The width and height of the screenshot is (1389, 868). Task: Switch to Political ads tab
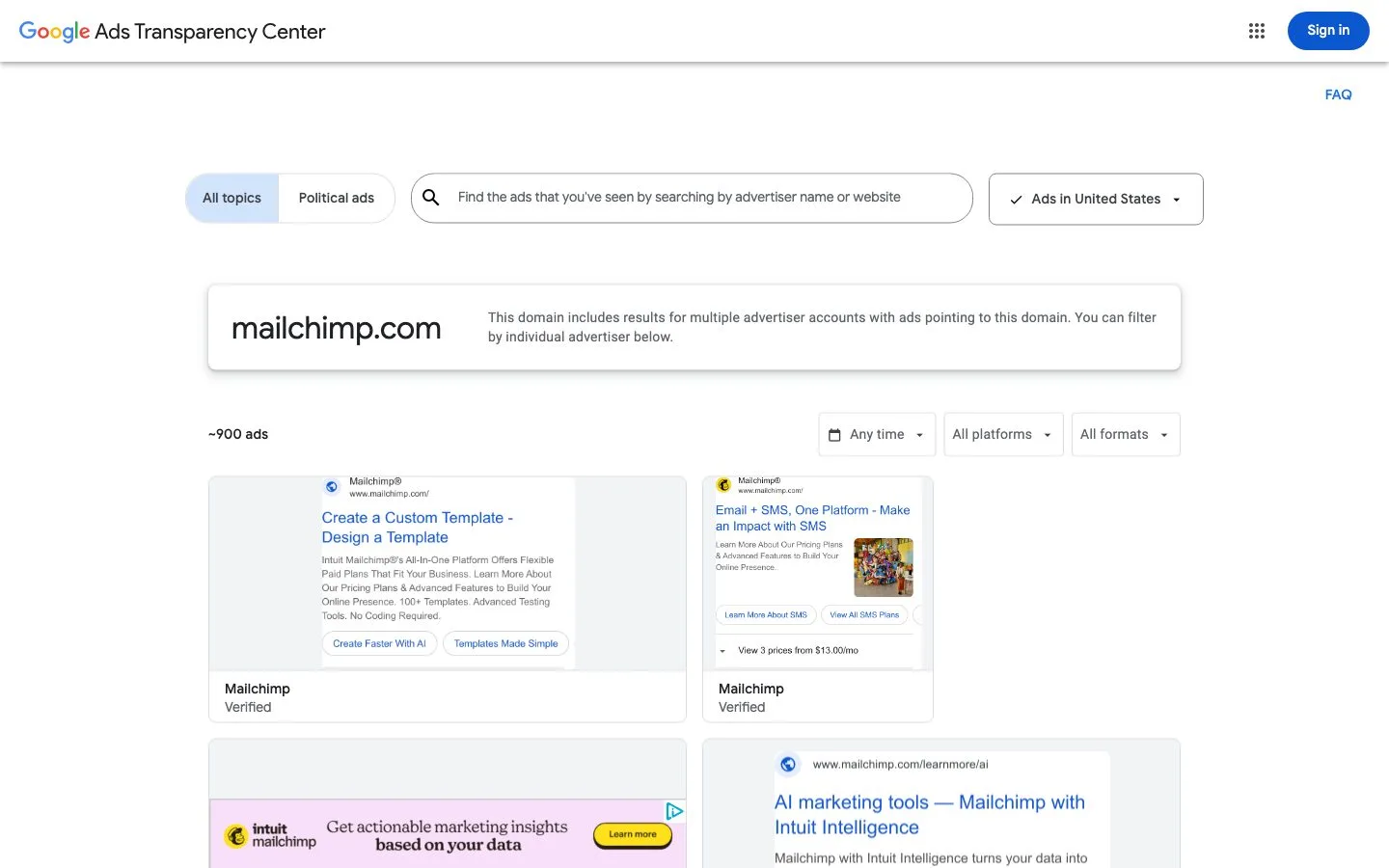coord(337,198)
